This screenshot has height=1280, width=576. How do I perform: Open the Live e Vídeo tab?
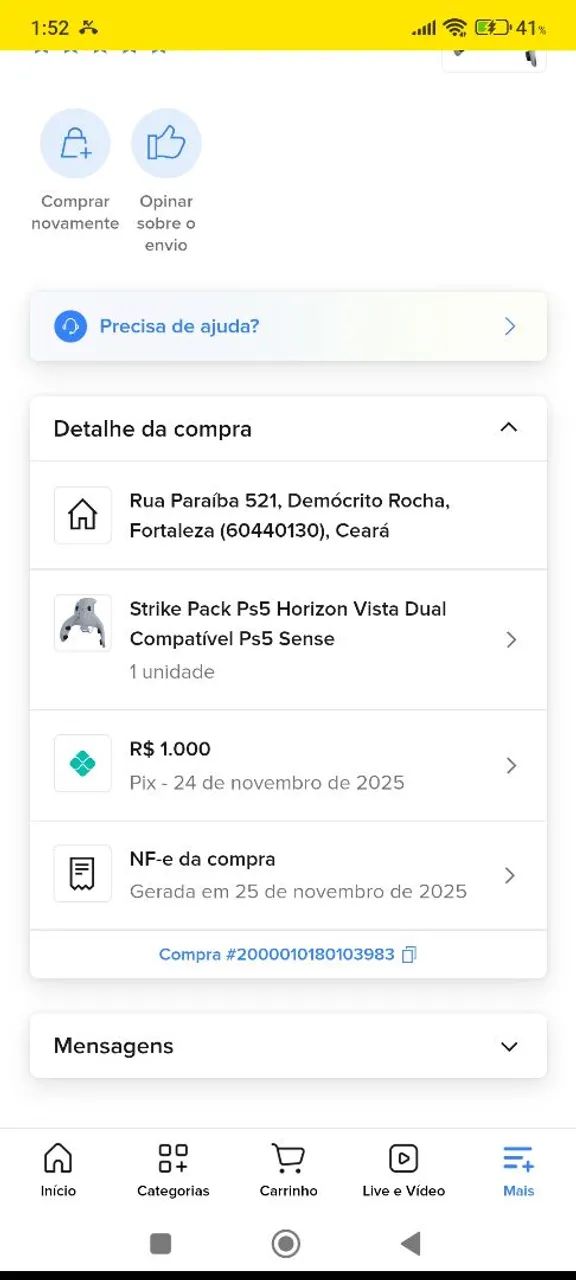coord(403,1170)
